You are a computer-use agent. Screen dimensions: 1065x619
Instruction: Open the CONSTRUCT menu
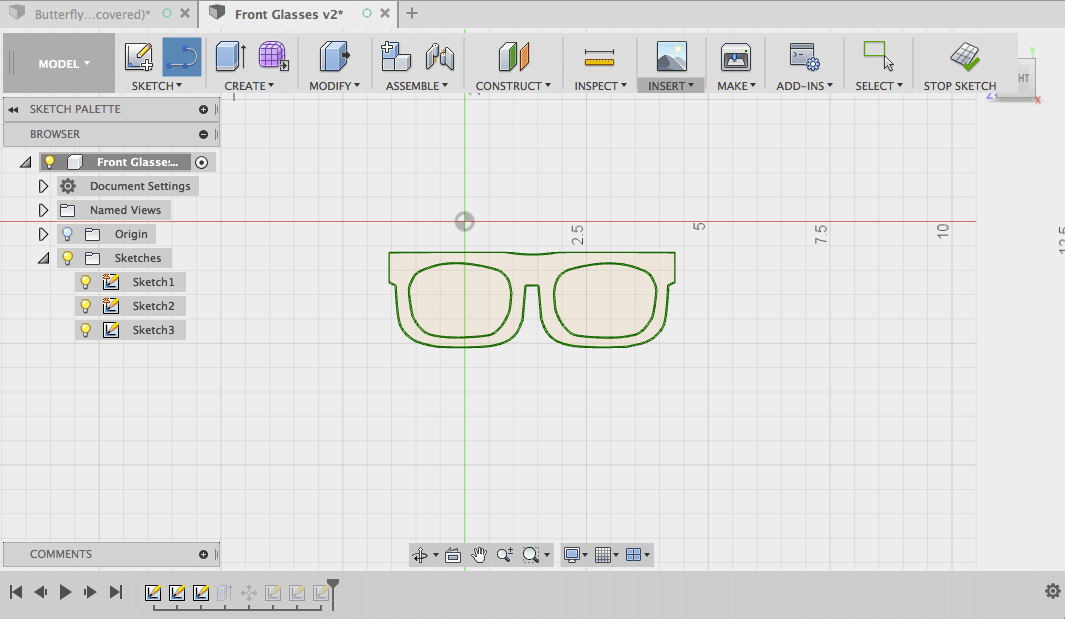513,86
